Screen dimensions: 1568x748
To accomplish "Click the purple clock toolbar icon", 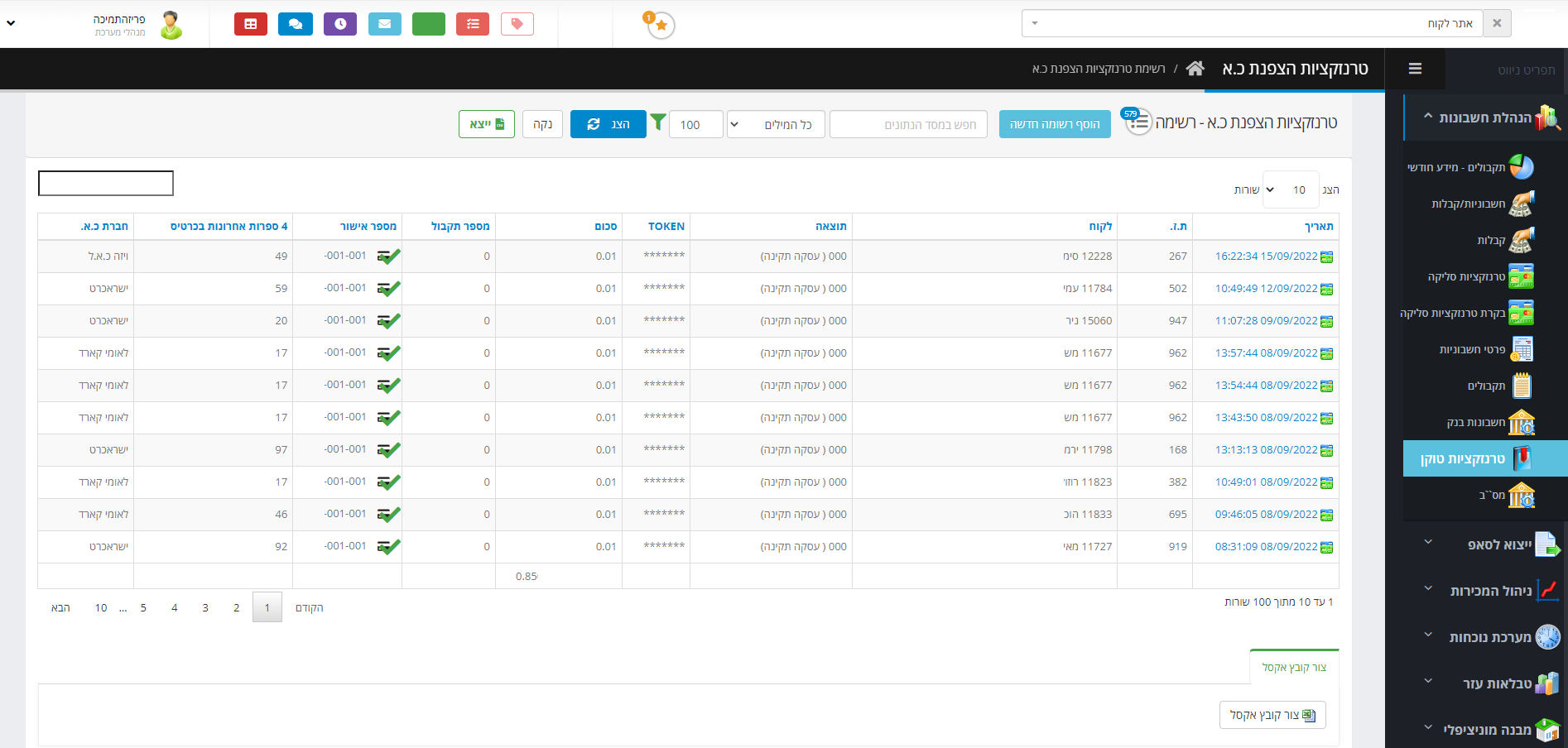I will pyautogui.click(x=340, y=24).
